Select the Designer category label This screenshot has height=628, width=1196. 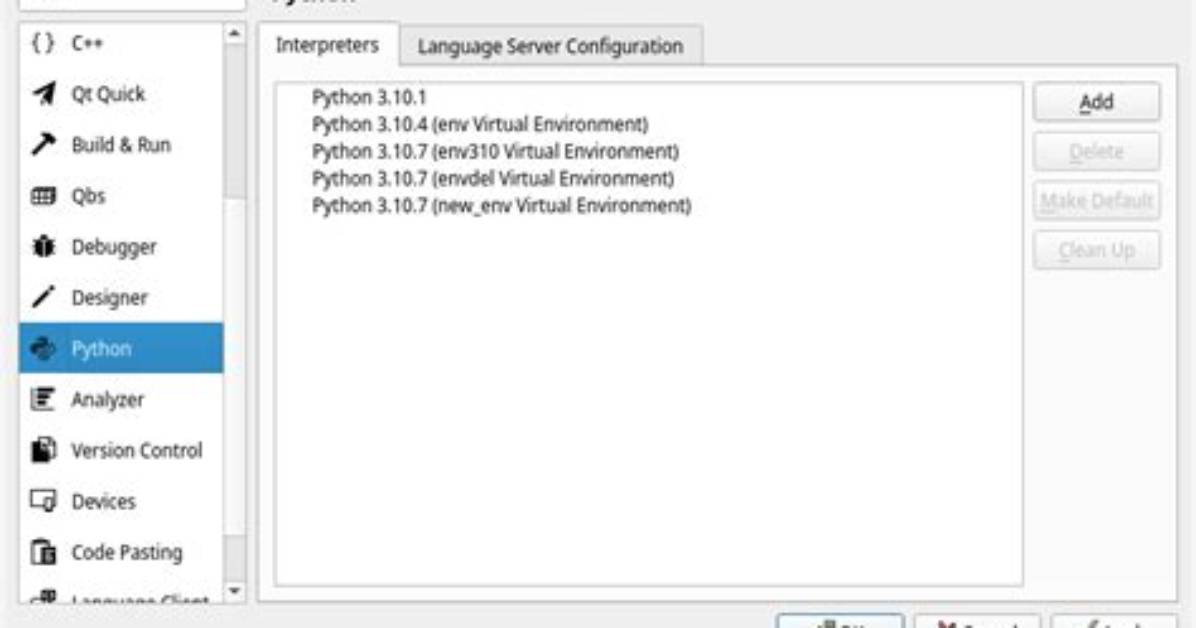pyautogui.click(x=110, y=298)
